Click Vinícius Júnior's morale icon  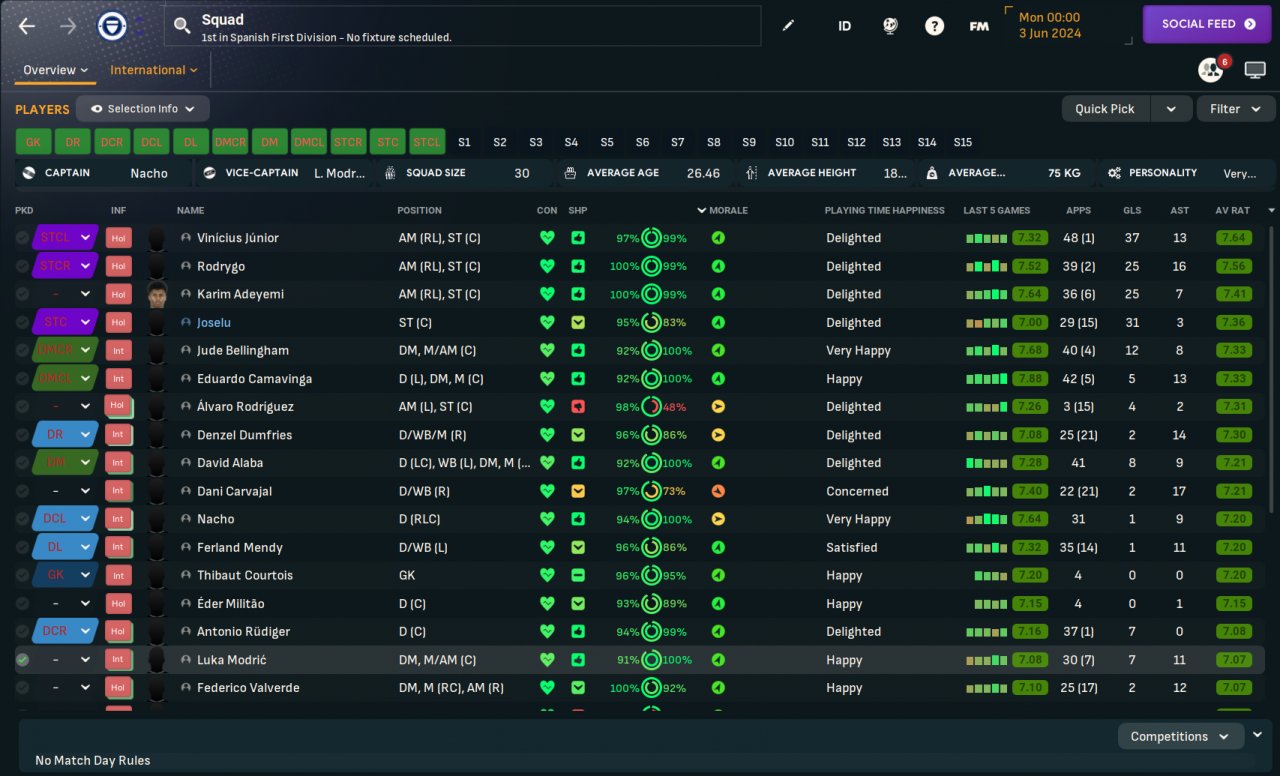click(x=718, y=238)
